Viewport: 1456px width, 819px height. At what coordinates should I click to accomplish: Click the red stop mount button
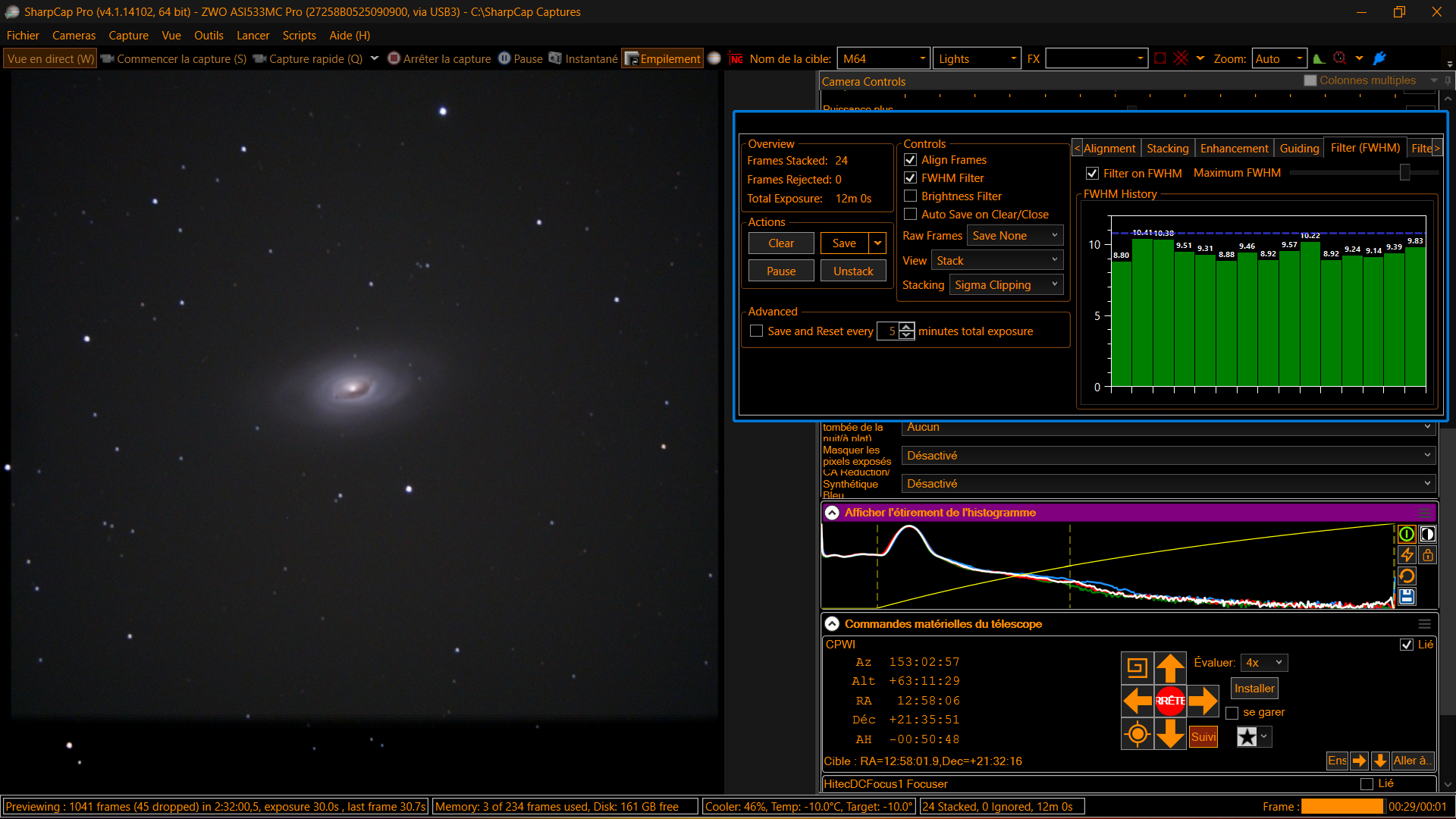tap(1170, 701)
